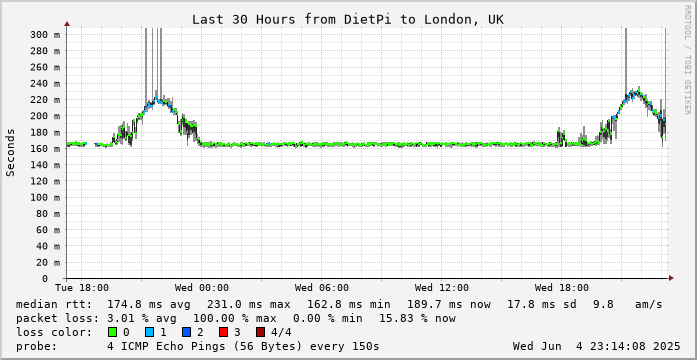The height and width of the screenshot is (360, 697).
Task: Click the Wed 06:00 time axis label
Action: (x=321, y=288)
